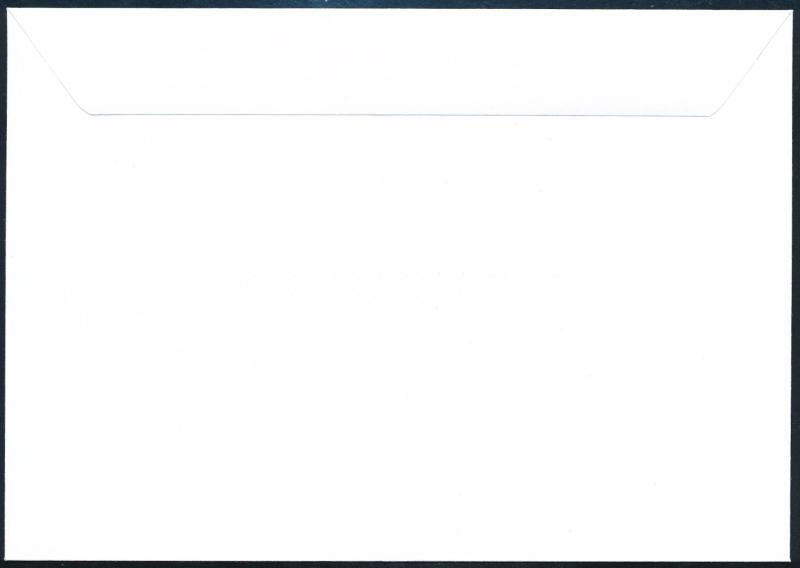Click the dark scanner border along the top

click(x=399, y=4)
